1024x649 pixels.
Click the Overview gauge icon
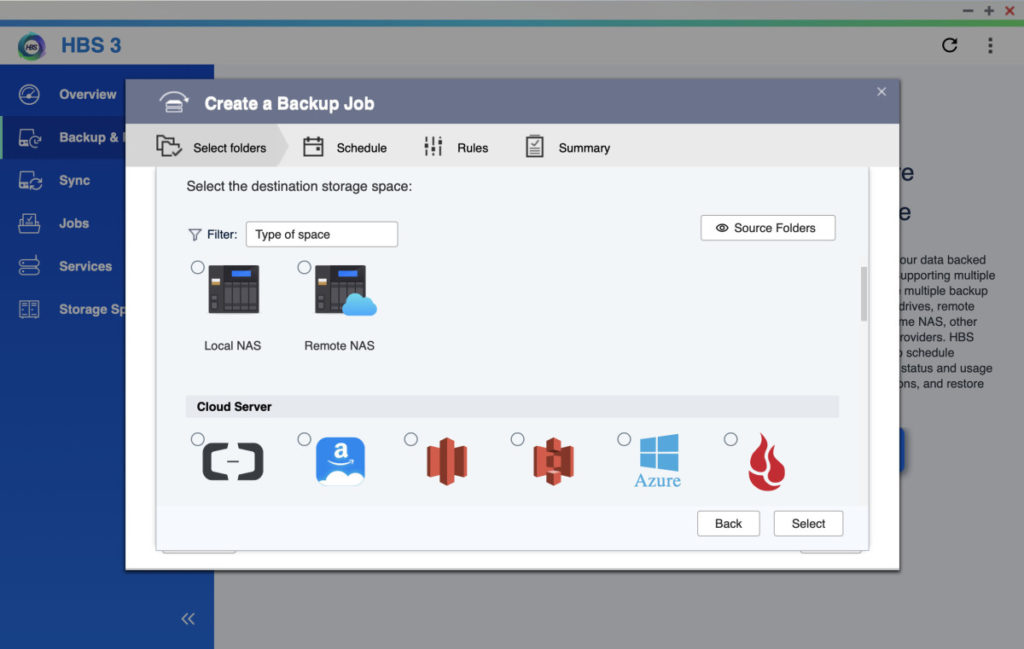click(x=29, y=94)
